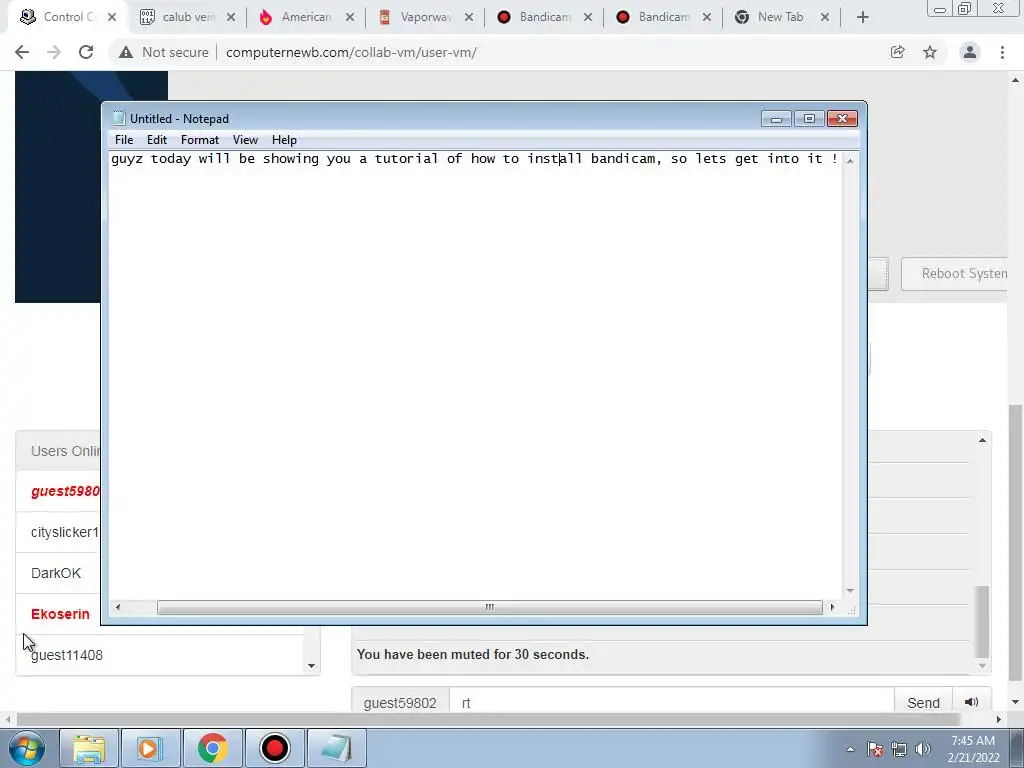The height and width of the screenshot is (768, 1024).
Task: Click Notepad horizontal scrollbar thumb
Action: pyautogui.click(x=489, y=607)
